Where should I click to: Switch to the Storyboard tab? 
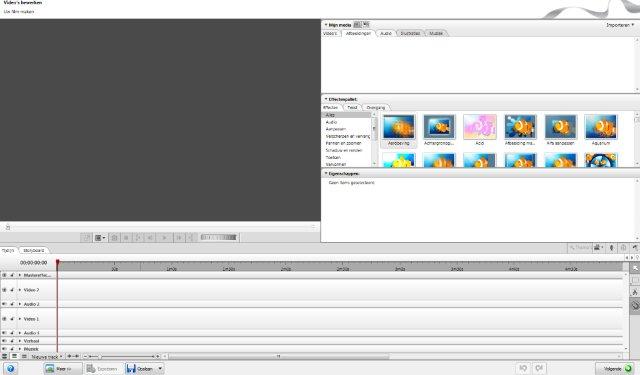click(33, 250)
